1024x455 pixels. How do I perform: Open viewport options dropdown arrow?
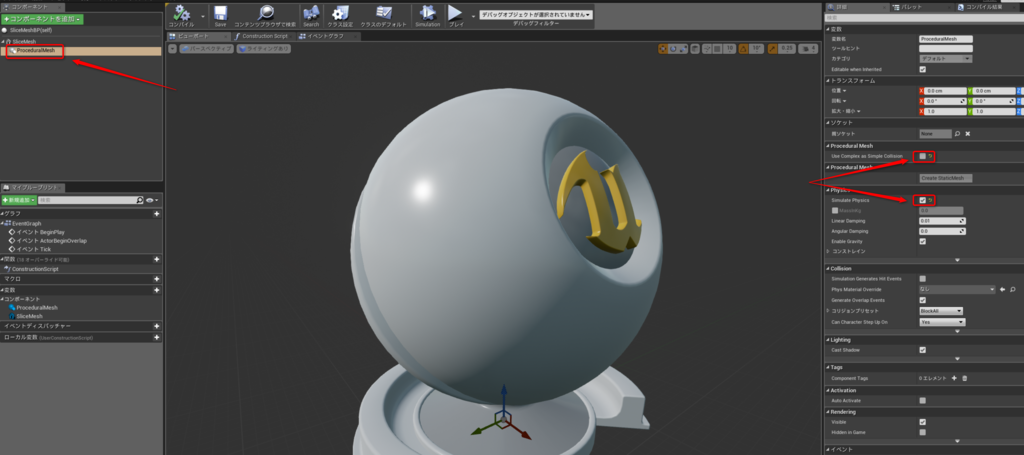172,49
